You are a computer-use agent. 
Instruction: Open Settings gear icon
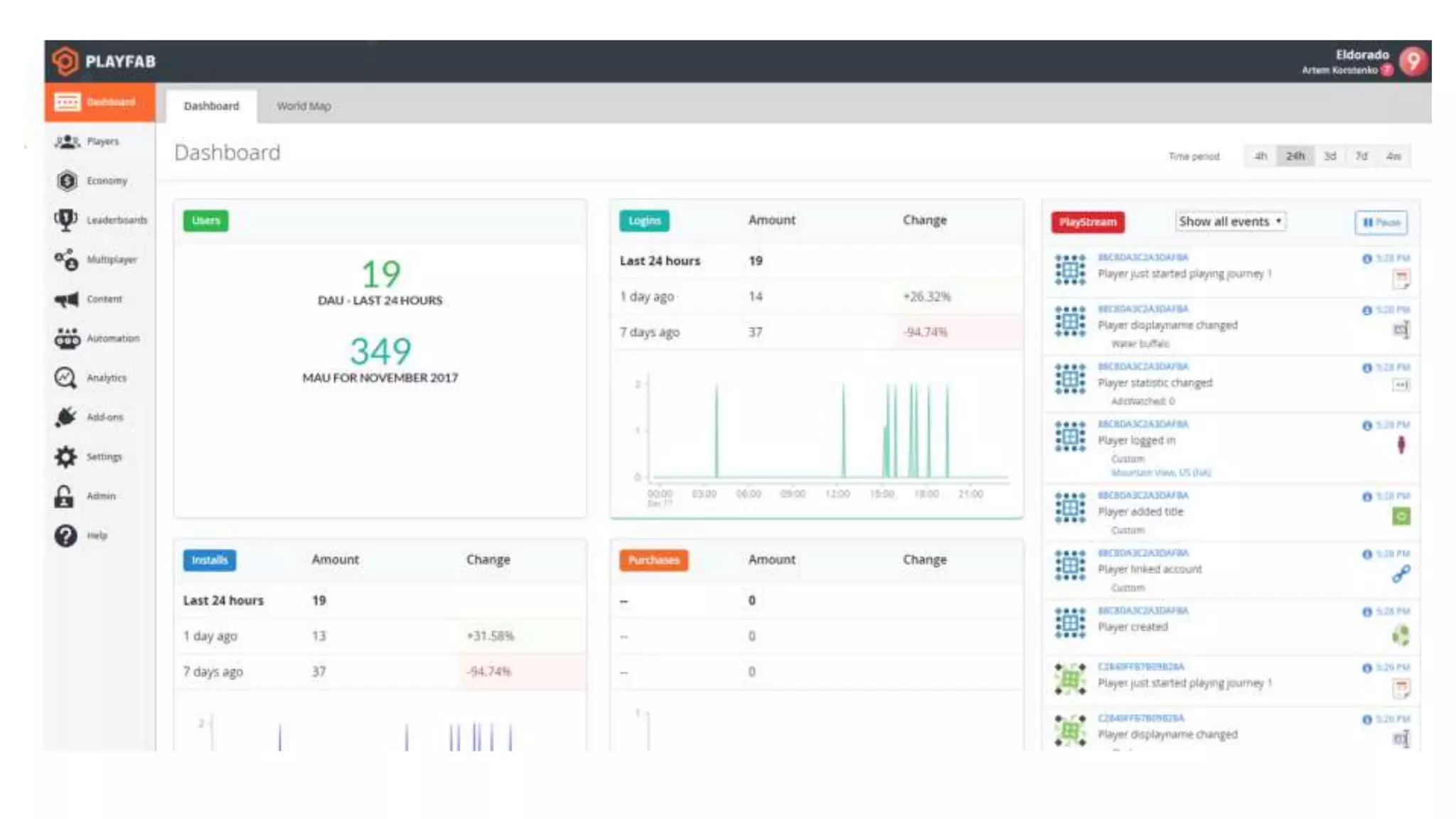click(x=65, y=456)
